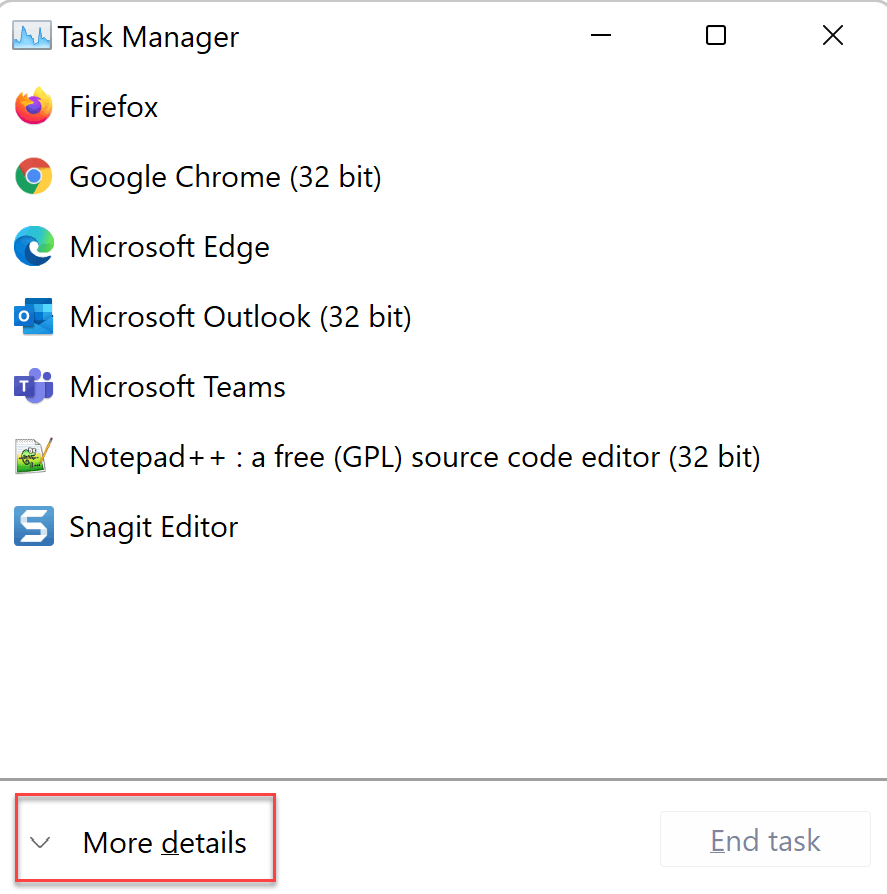Click the Firefox icon in the list
The image size is (887, 894).
click(34, 107)
